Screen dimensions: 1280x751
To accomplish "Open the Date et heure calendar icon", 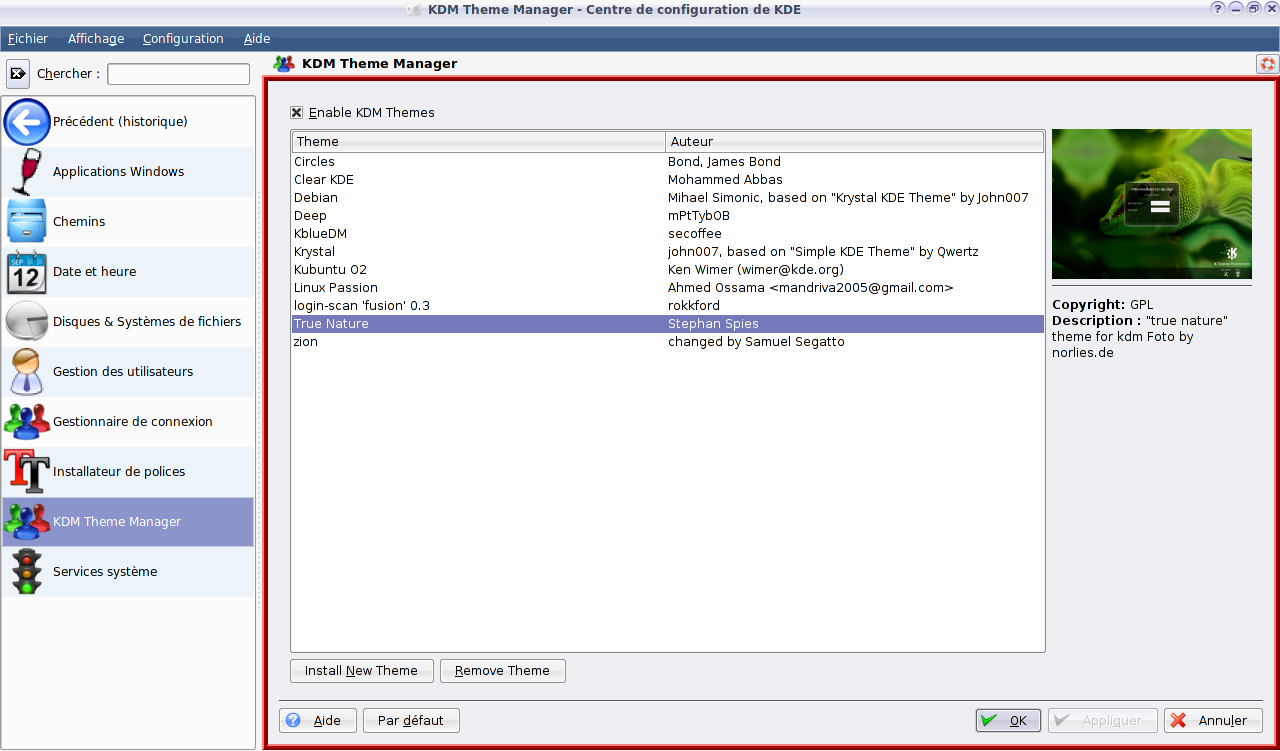I will [27, 272].
